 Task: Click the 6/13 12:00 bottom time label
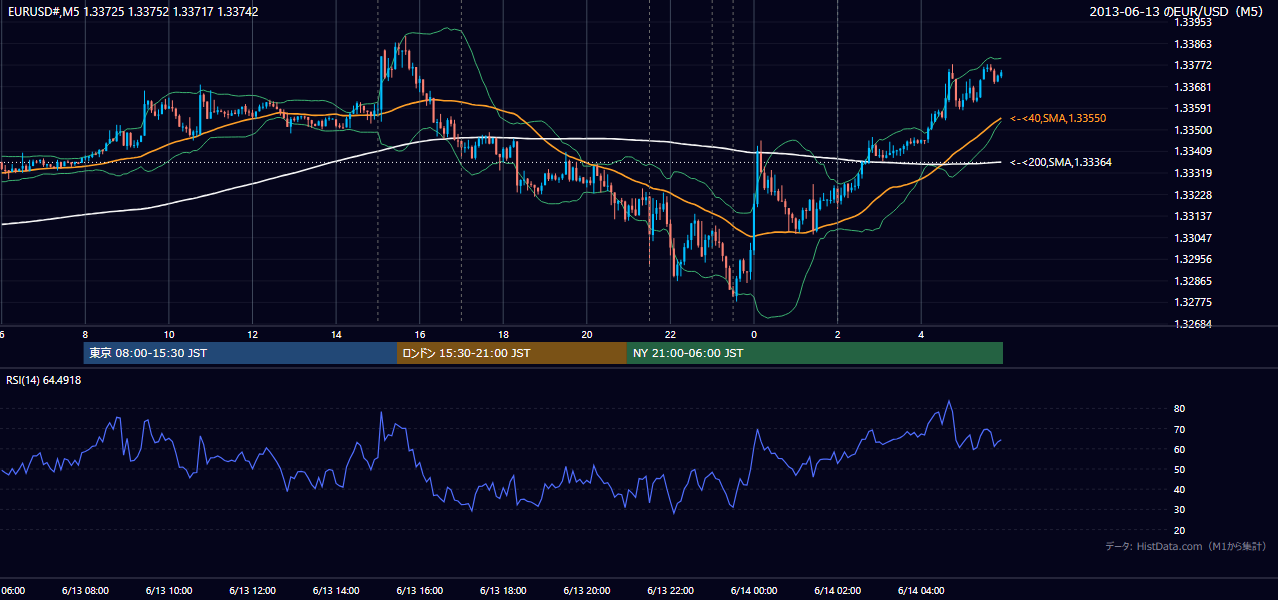(x=252, y=590)
